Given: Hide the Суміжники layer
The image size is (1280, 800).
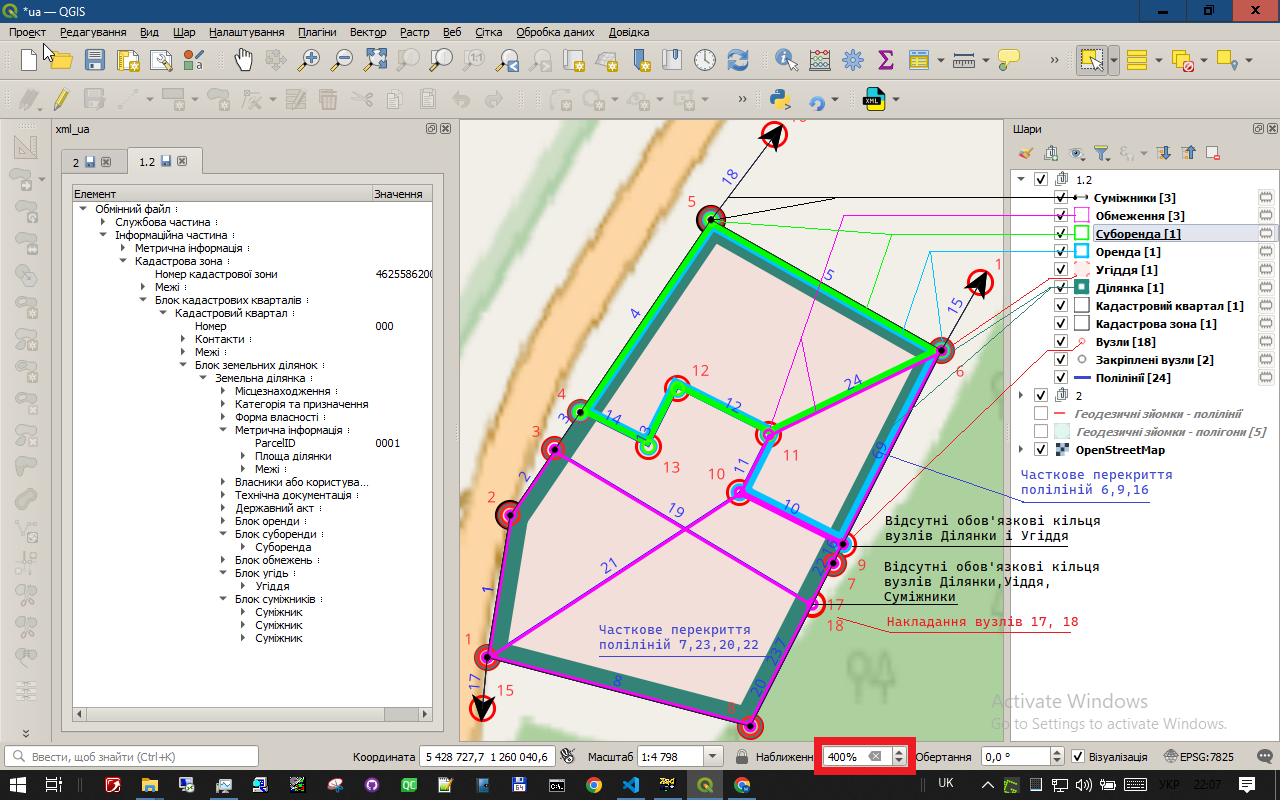Looking at the screenshot, I should (1061, 198).
